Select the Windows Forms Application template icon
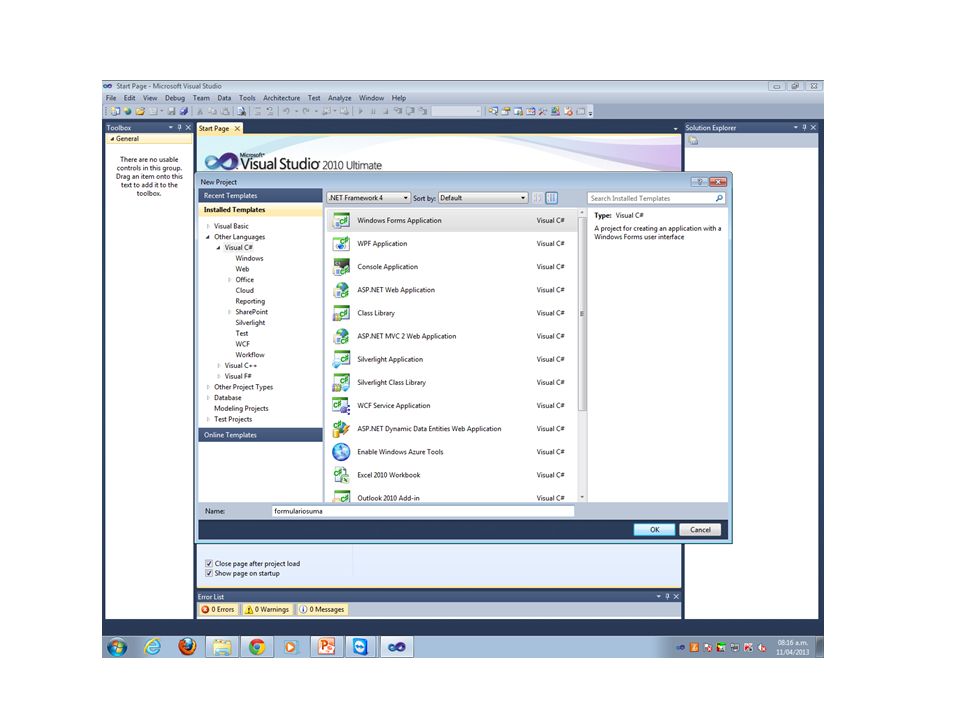 [341, 220]
